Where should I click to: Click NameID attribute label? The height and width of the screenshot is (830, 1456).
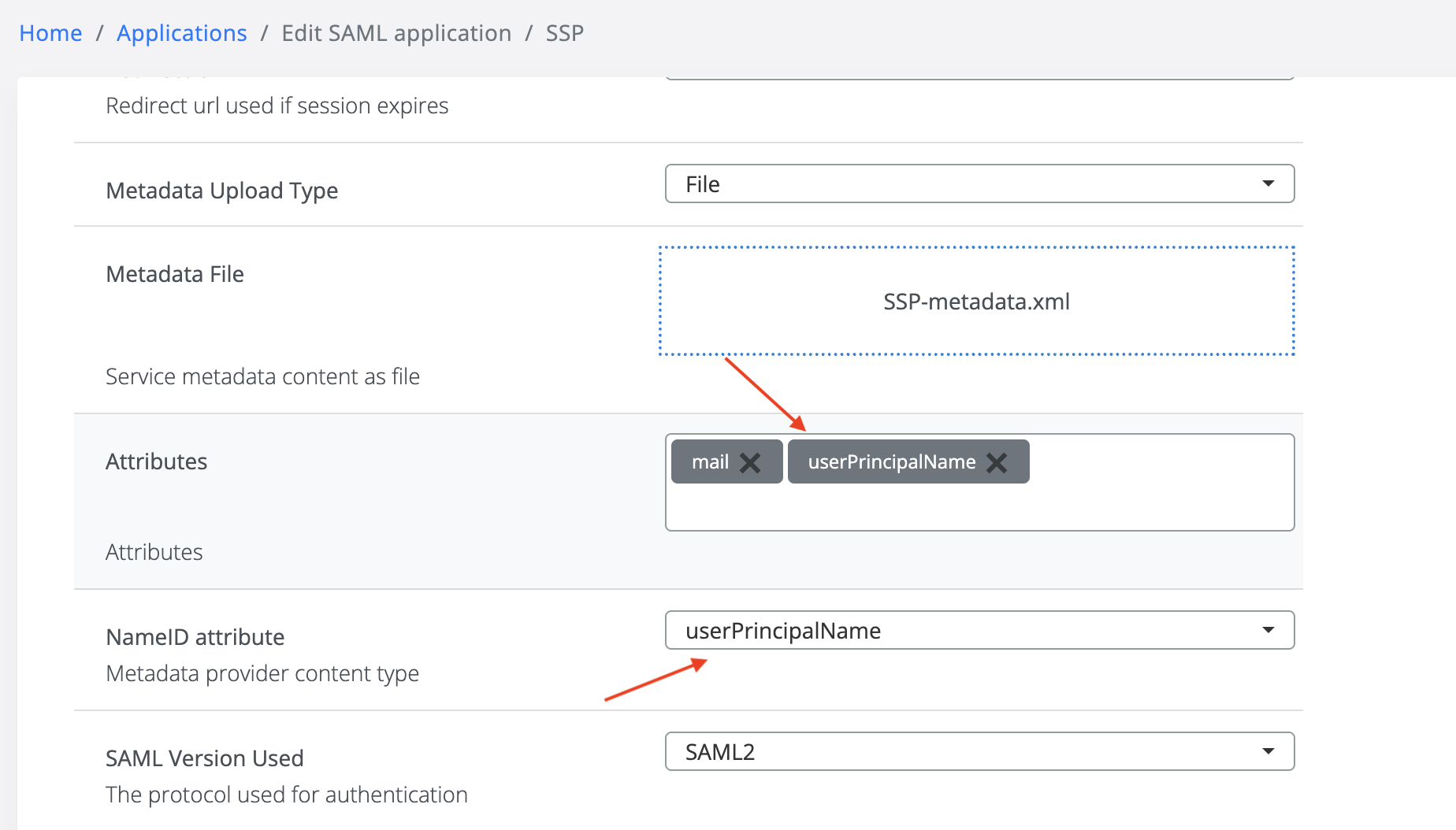(195, 637)
